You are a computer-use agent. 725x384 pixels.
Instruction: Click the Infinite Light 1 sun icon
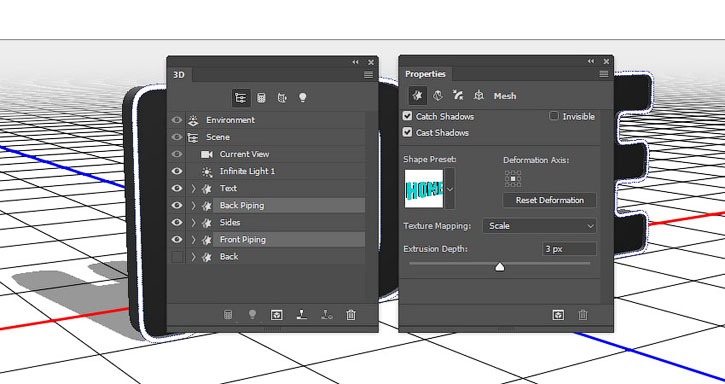click(x=207, y=172)
